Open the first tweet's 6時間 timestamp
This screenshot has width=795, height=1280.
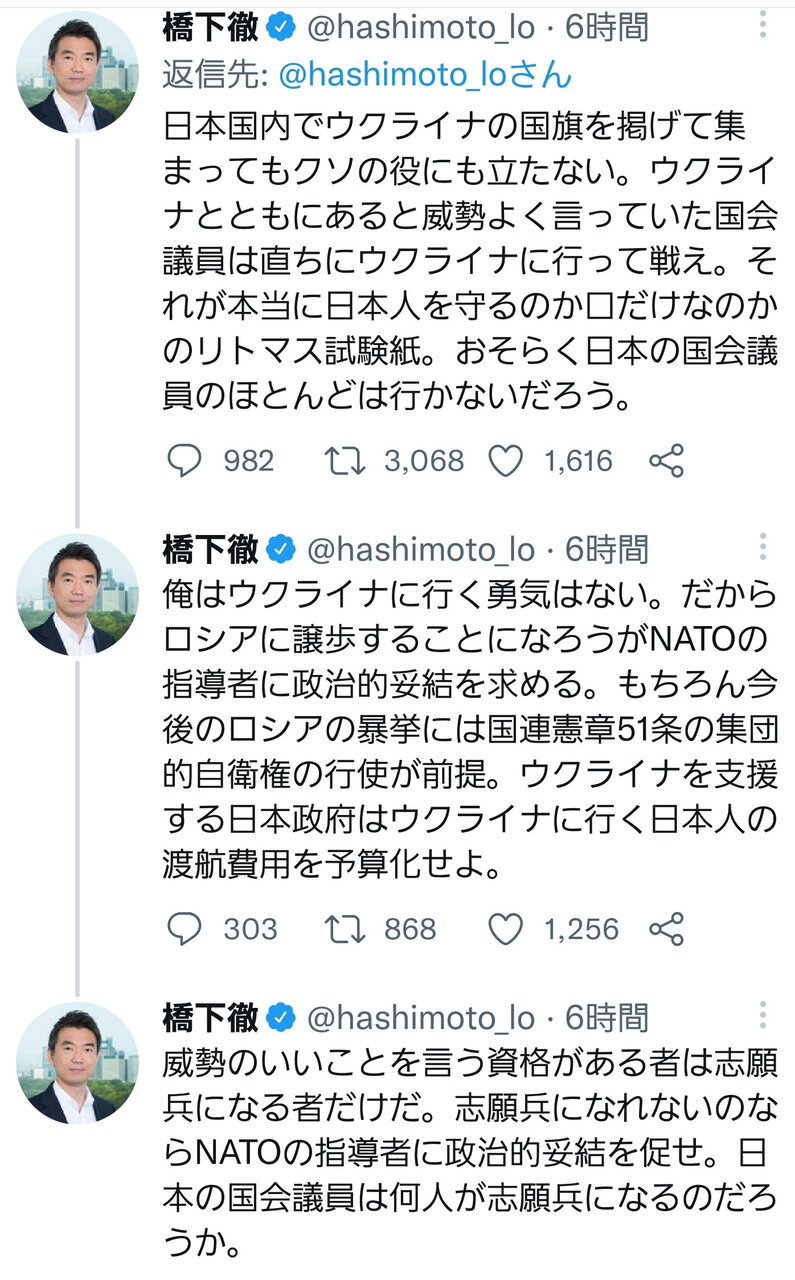pos(606,28)
